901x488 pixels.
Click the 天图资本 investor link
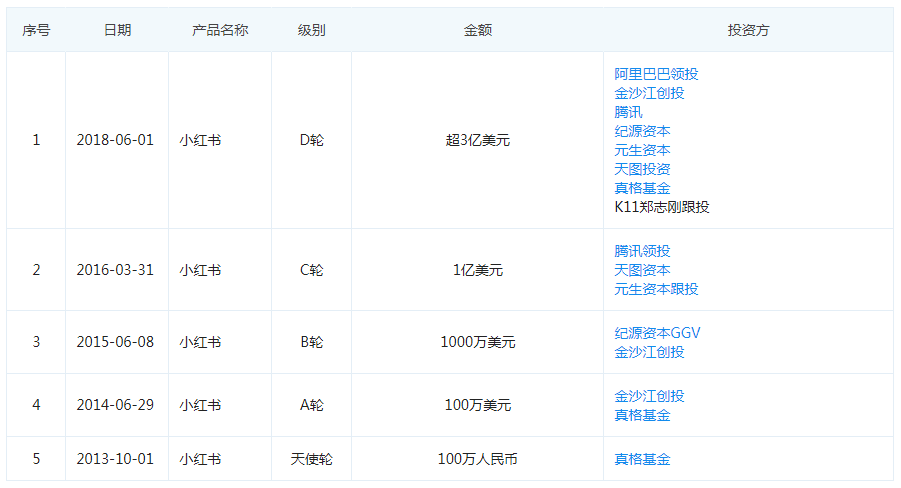coord(642,270)
